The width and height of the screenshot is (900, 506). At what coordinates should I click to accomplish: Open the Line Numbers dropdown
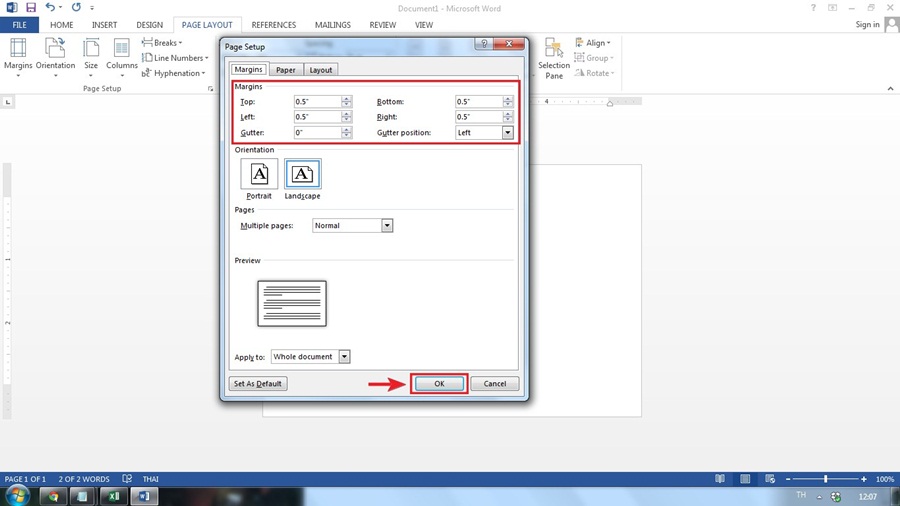coord(175,58)
